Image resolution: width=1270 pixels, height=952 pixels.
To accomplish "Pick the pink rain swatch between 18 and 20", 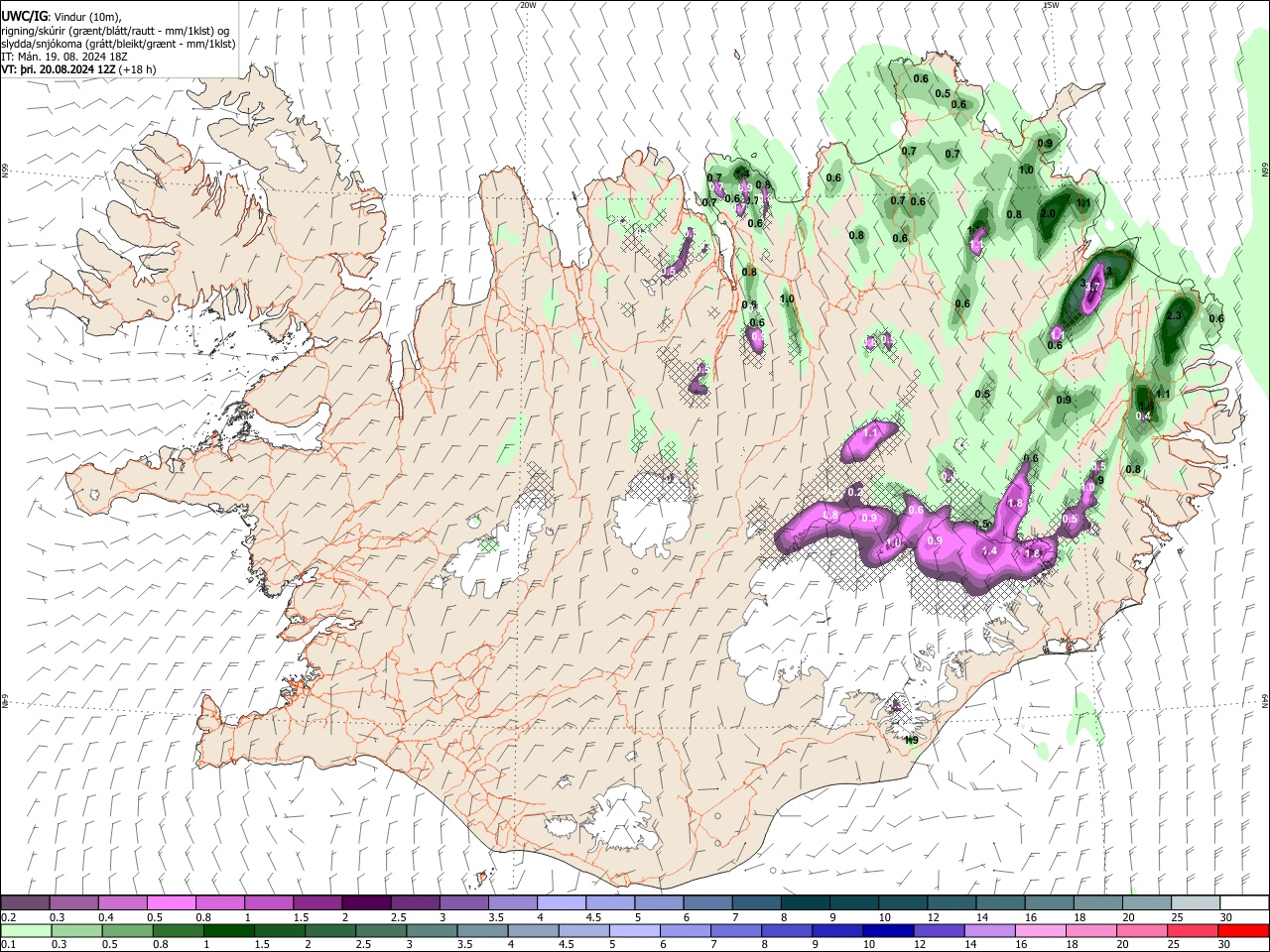I will 1089,931.
